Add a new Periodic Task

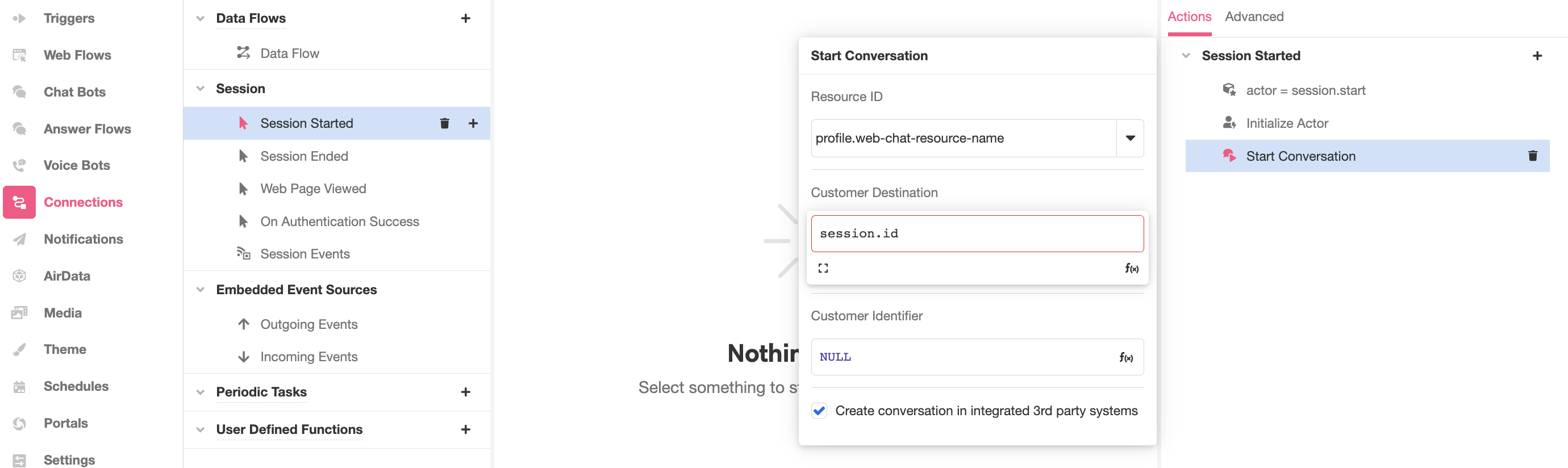tap(466, 392)
